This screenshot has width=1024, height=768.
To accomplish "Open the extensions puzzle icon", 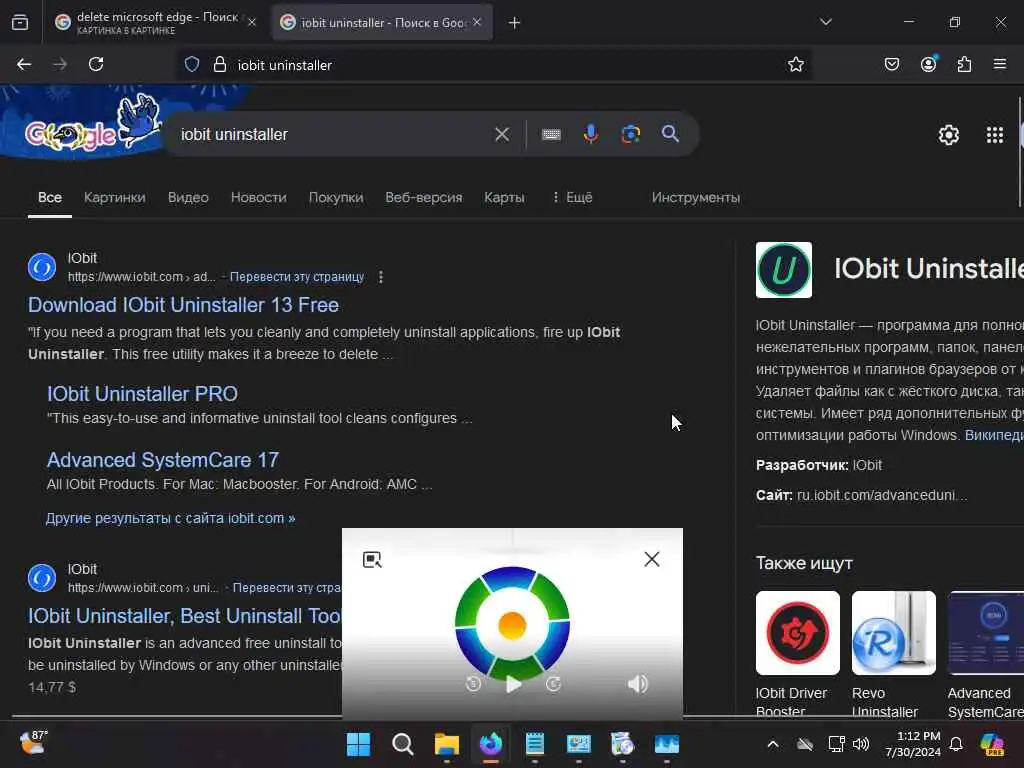I will tap(964, 64).
